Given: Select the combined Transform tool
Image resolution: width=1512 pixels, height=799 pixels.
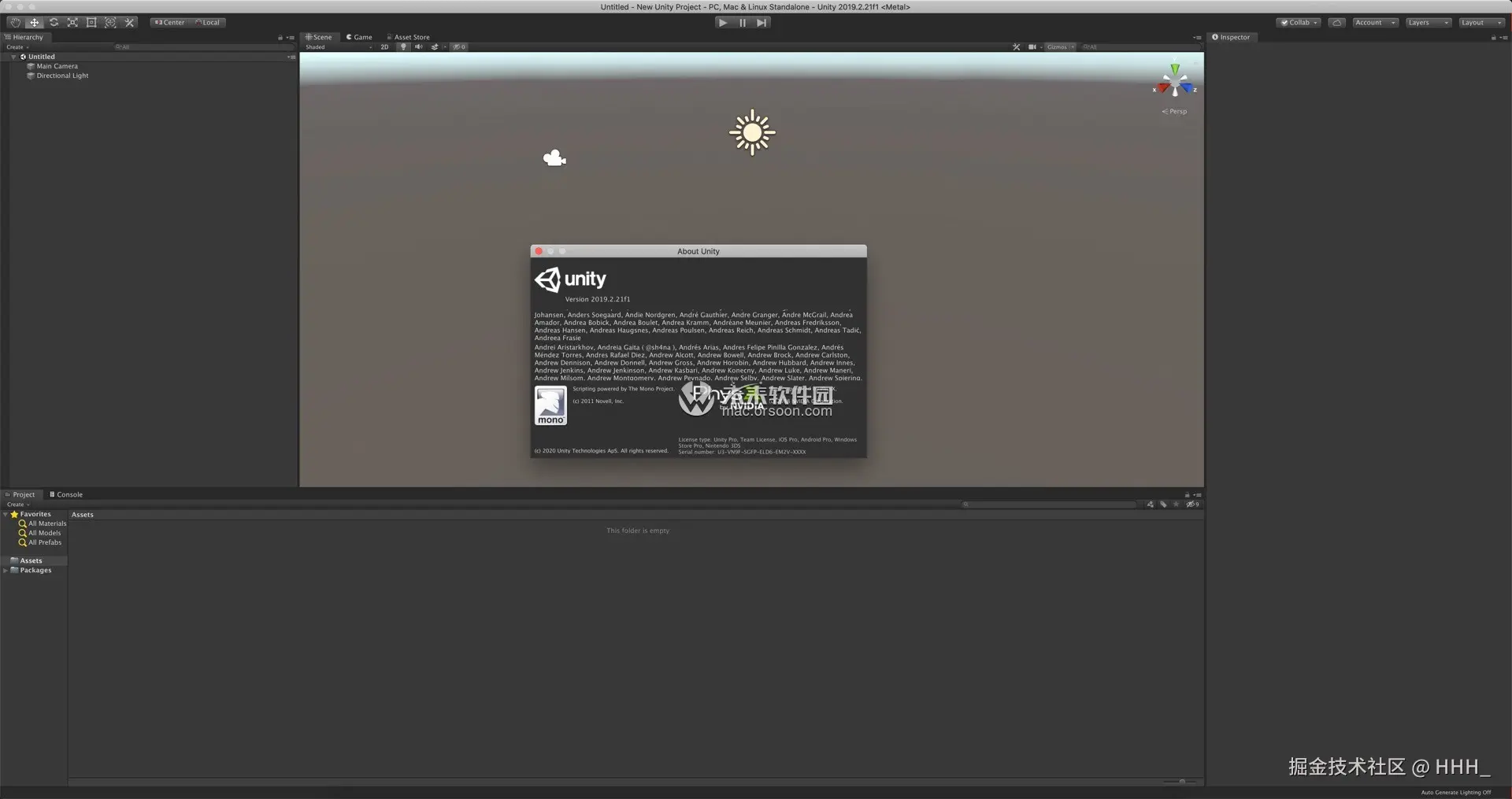Looking at the screenshot, I should tap(110, 23).
